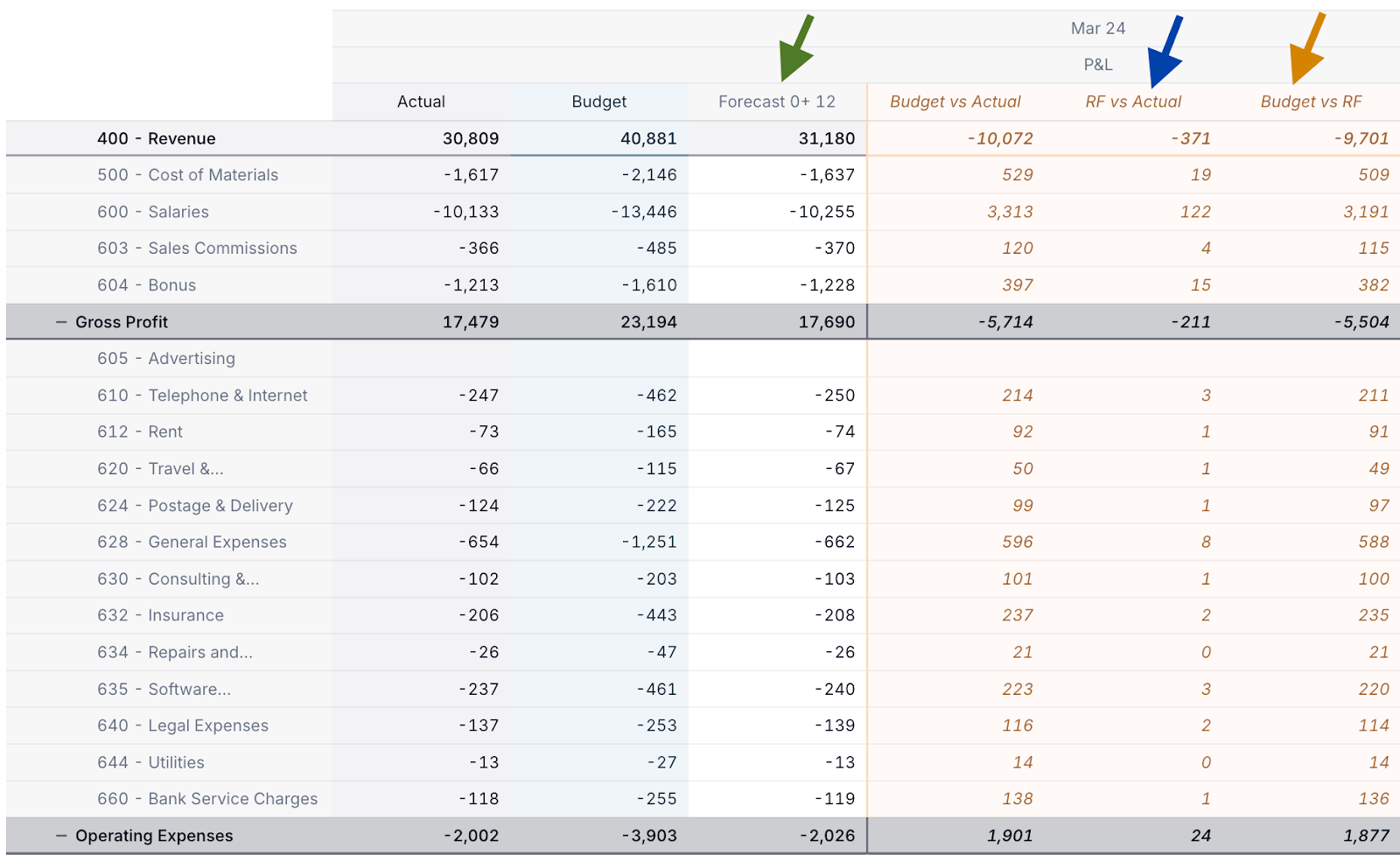Click Telephone & Internet Actual -247
This screenshot has width=1400, height=855.
[479, 396]
